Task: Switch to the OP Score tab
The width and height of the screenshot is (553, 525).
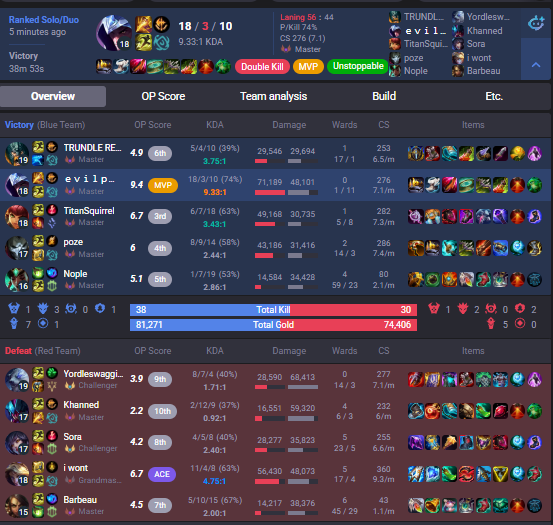Action: (163, 96)
